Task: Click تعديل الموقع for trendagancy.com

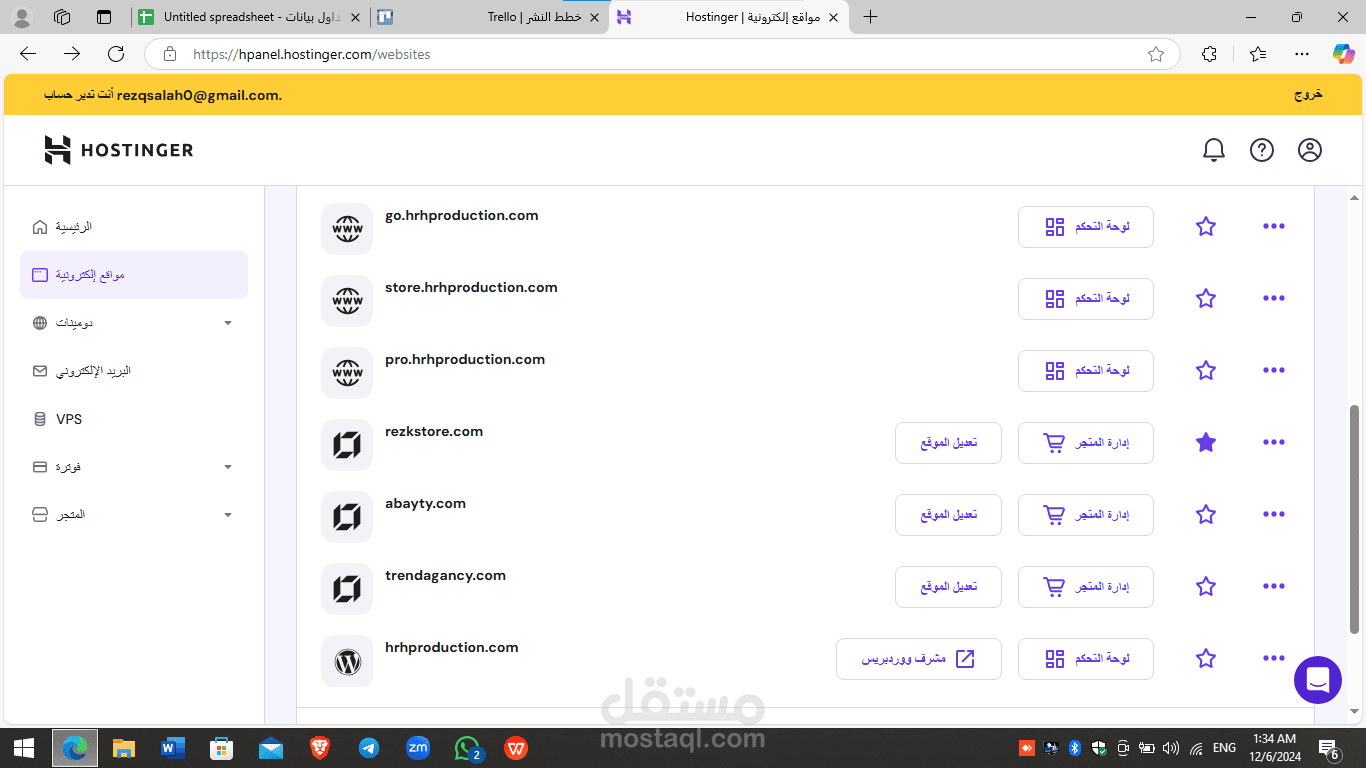Action: pos(948,587)
